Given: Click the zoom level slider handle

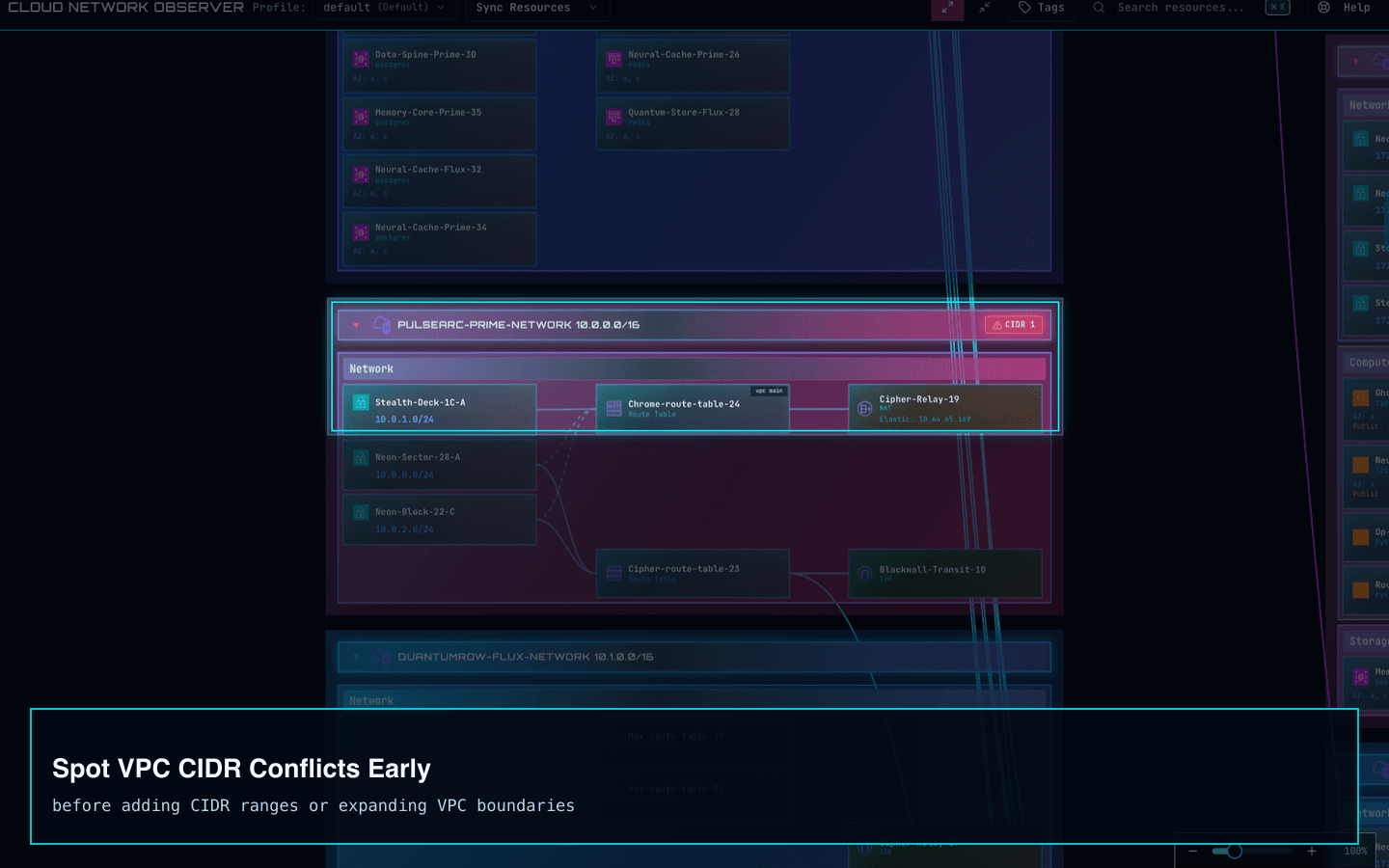Looking at the screenshot, I should pos(1235,851).
